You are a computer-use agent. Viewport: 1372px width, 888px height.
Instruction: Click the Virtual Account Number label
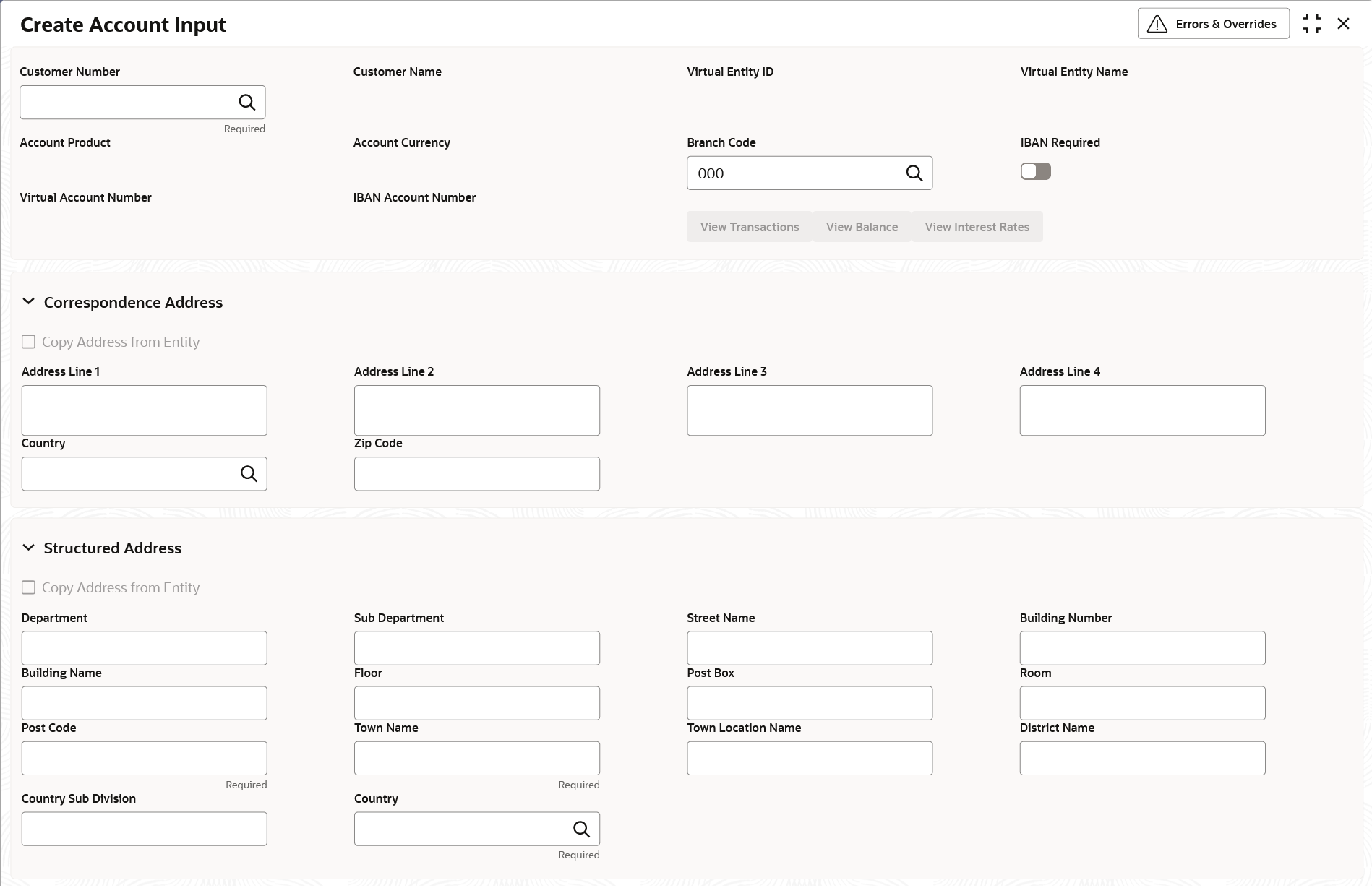click(86, 197)
